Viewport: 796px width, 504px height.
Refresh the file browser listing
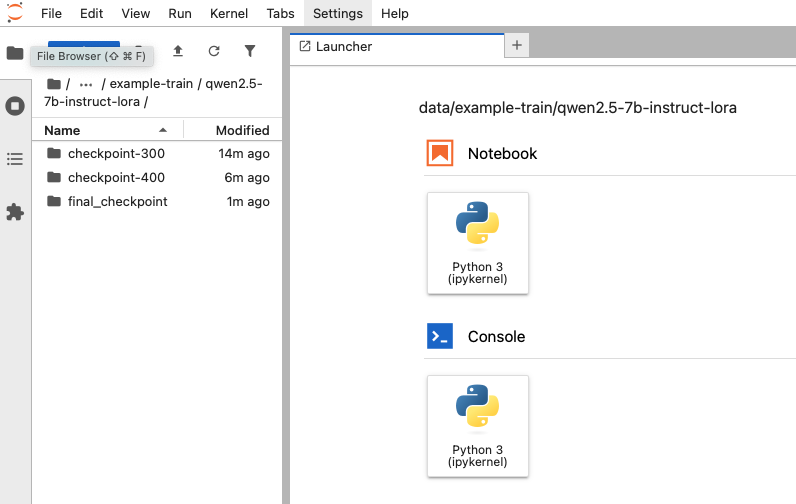[214, 51]
